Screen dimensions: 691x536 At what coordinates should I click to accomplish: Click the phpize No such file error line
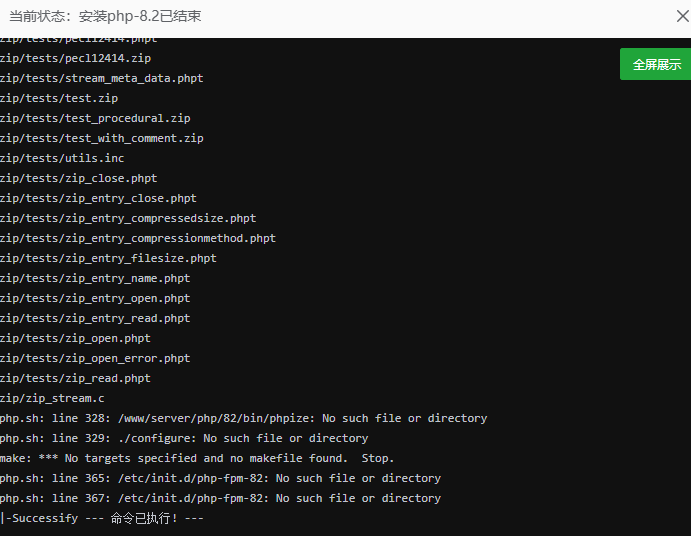point(244,418)
